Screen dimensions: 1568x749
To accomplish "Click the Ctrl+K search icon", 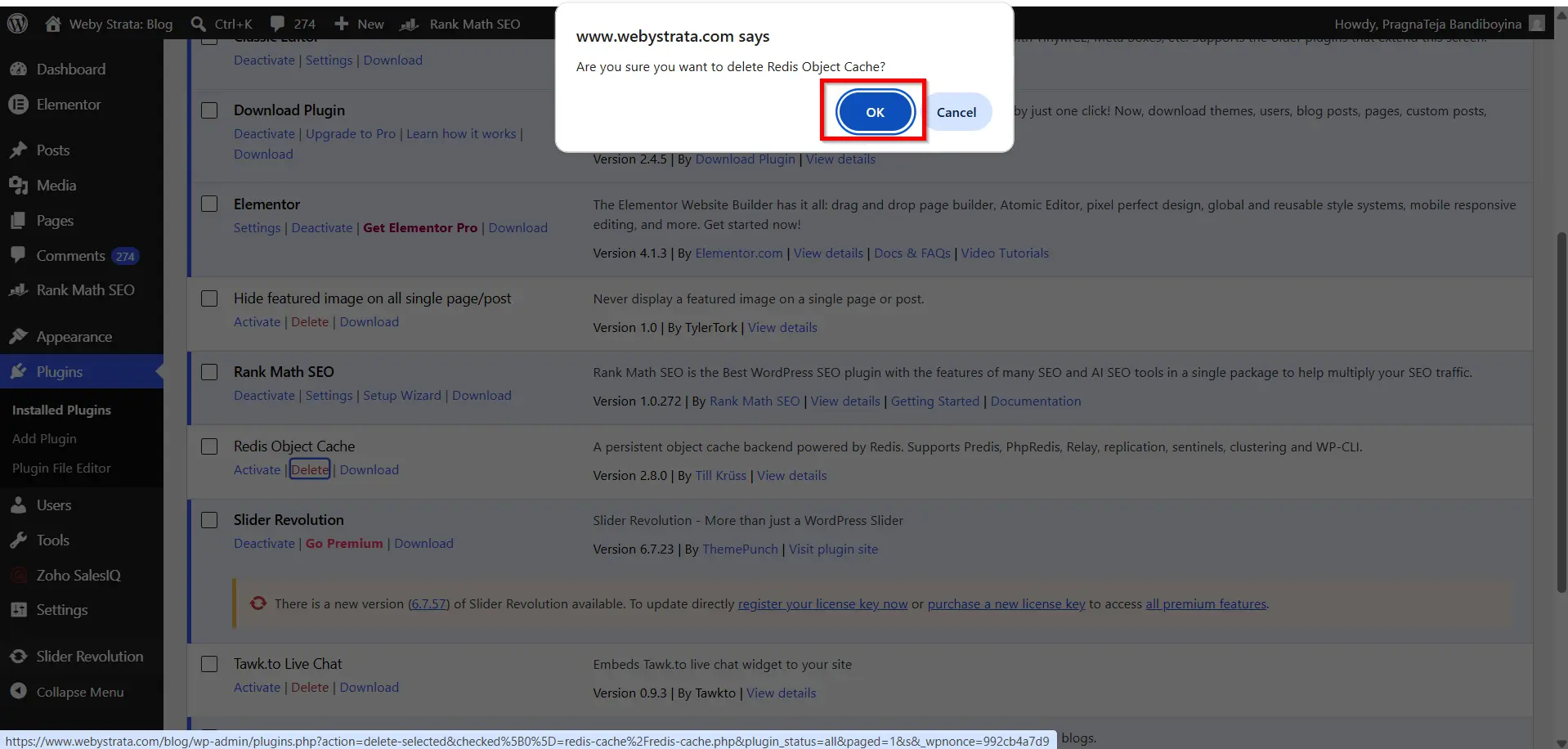I will pyautogui.click(x=198, y=24).
